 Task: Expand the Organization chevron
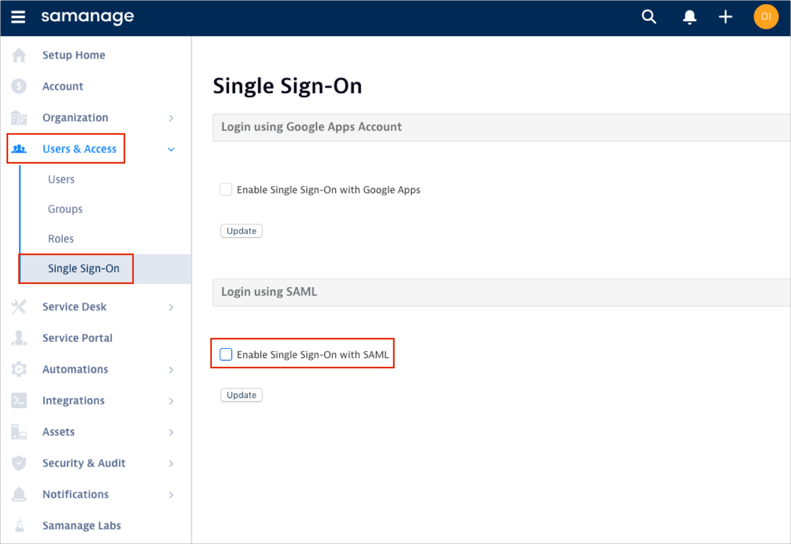coord(171,118)
